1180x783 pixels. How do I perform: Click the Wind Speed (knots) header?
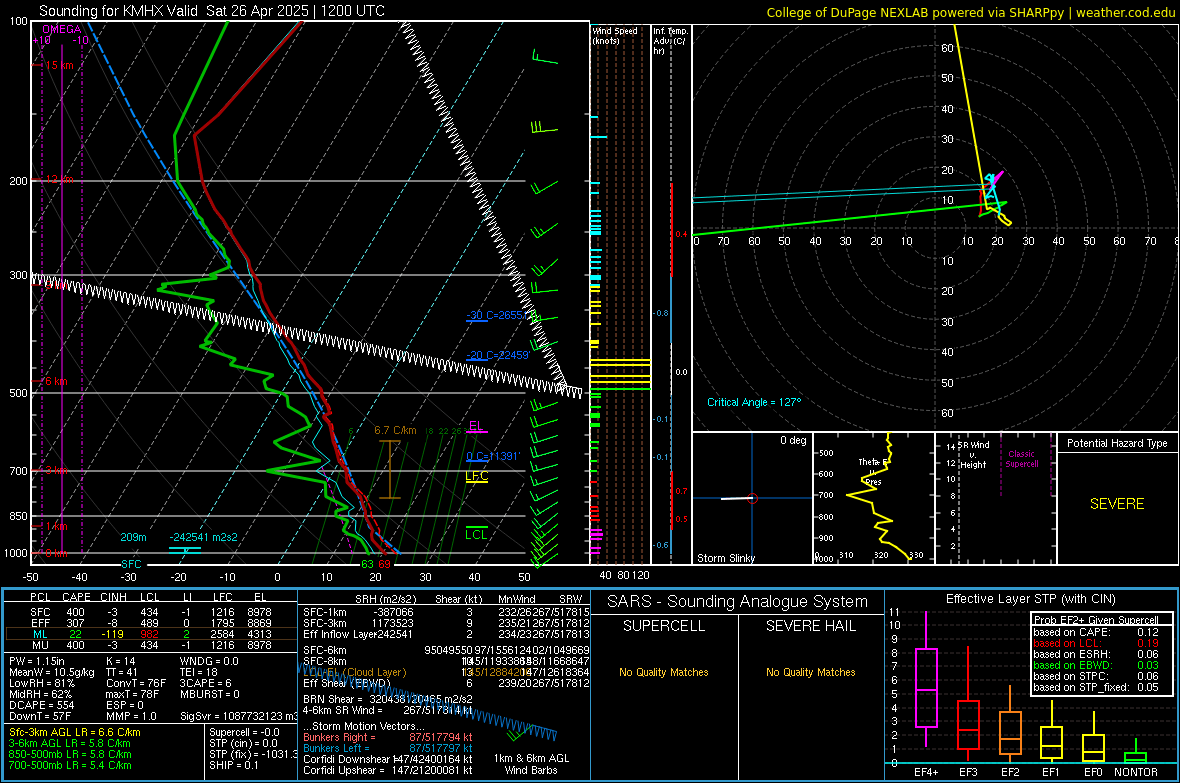click(615, 35)
